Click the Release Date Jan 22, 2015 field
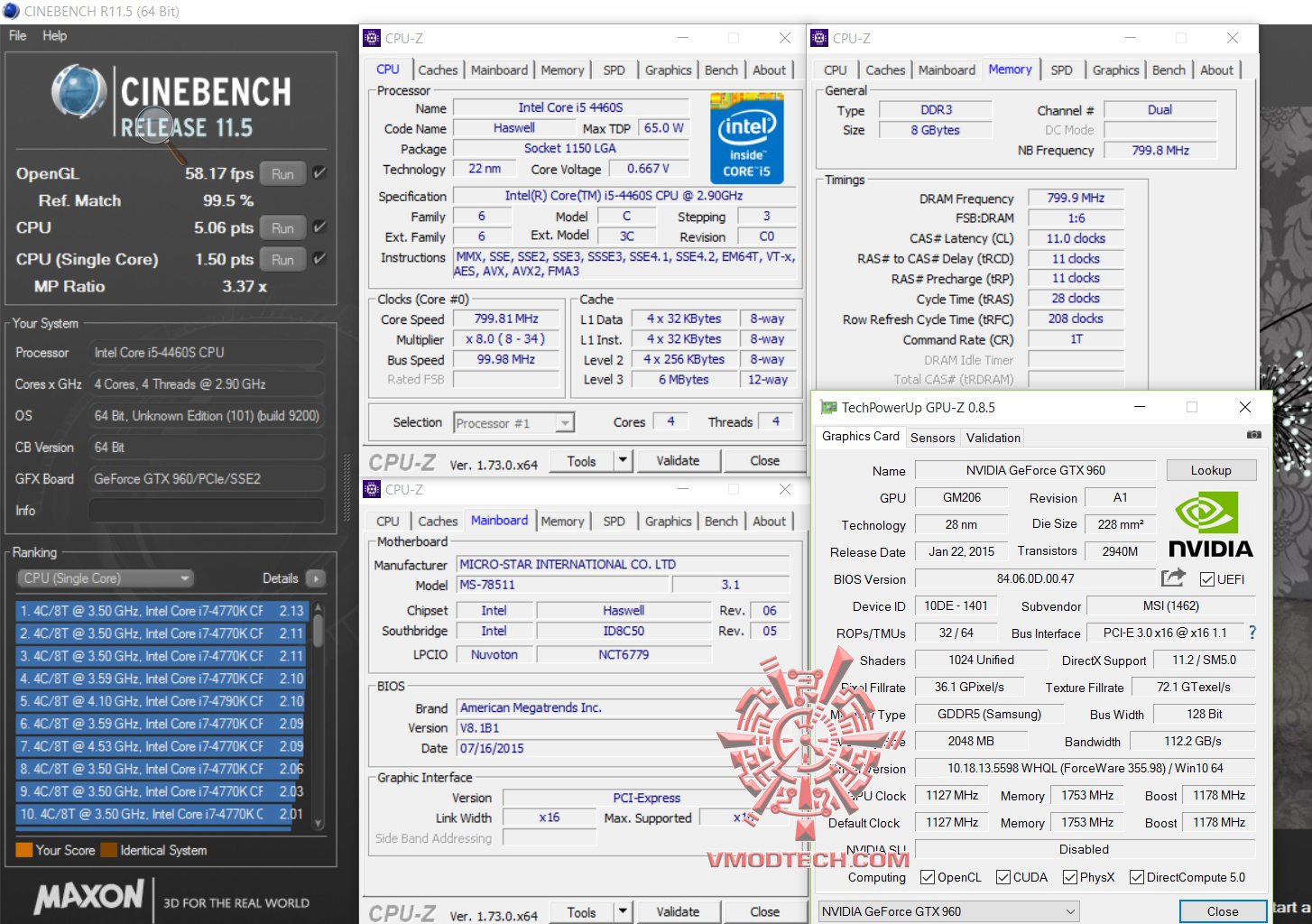Image resolution: width=1312 pixels, height=924 pixels. coord(961,551)
